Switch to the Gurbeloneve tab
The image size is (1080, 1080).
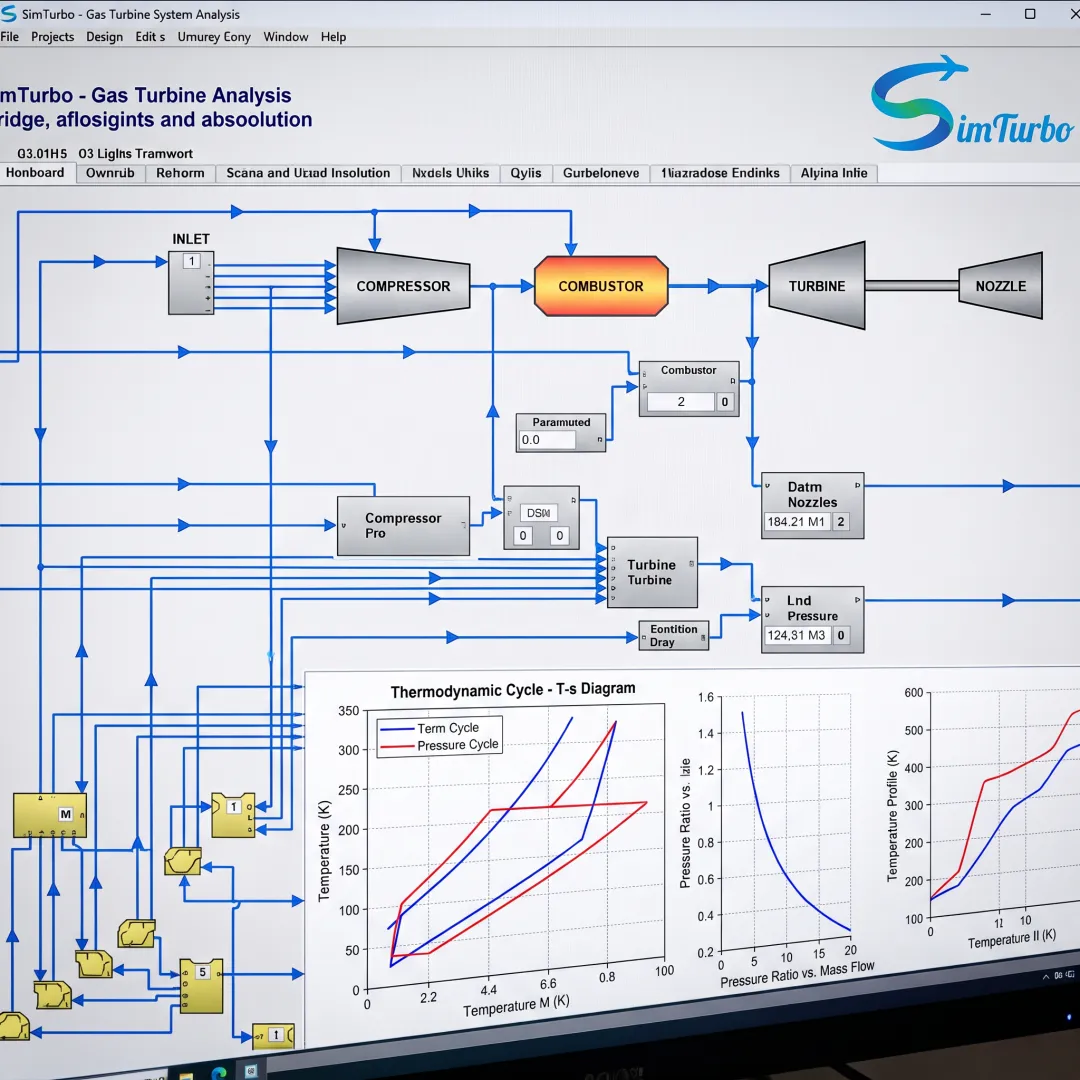pyautogui.click(x=601, y=173)
